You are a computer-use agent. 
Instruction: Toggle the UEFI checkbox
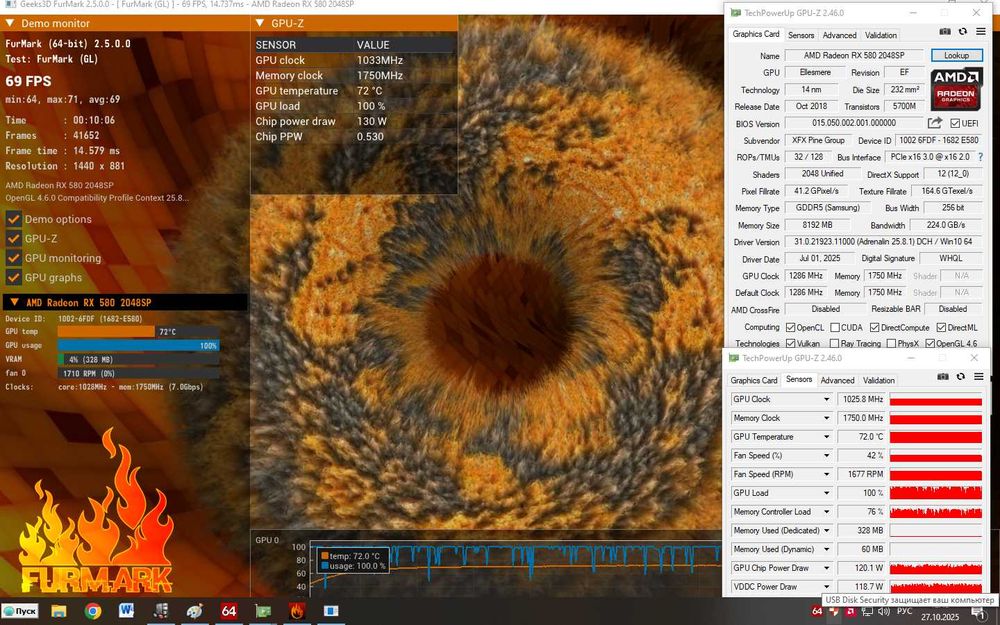coord(955,123)
